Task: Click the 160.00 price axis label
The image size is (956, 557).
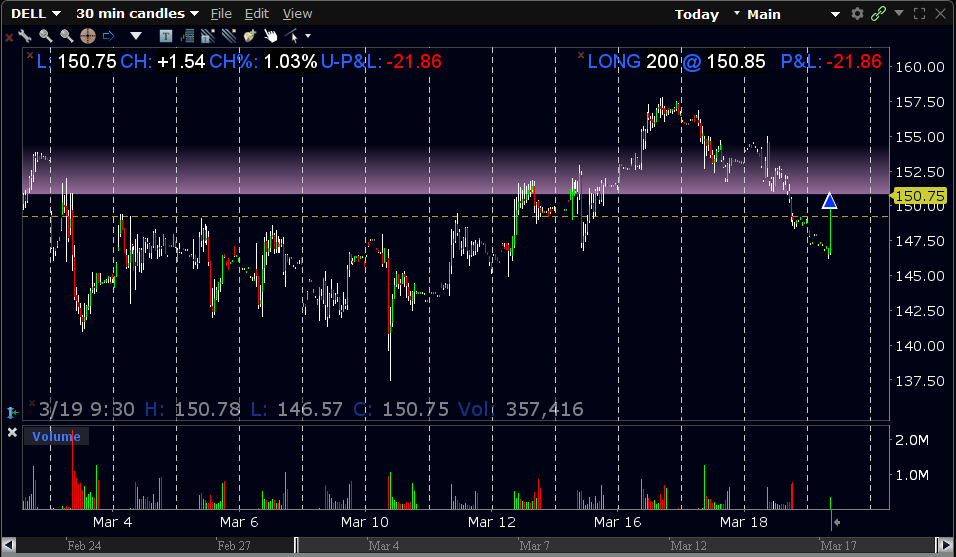Action: point(919,67)
